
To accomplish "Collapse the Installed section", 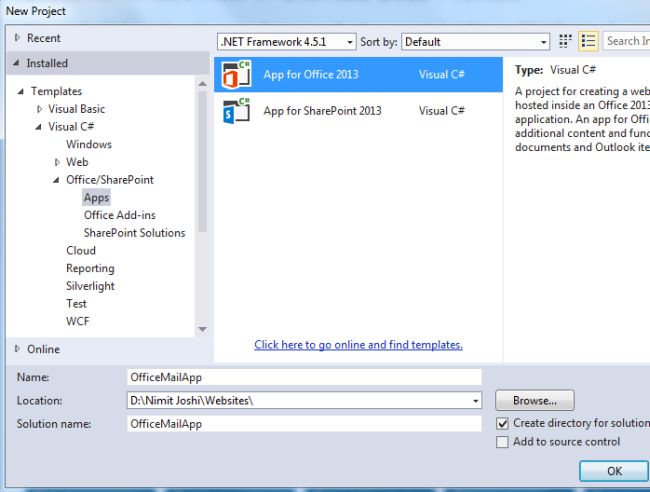I will [16, 63].
